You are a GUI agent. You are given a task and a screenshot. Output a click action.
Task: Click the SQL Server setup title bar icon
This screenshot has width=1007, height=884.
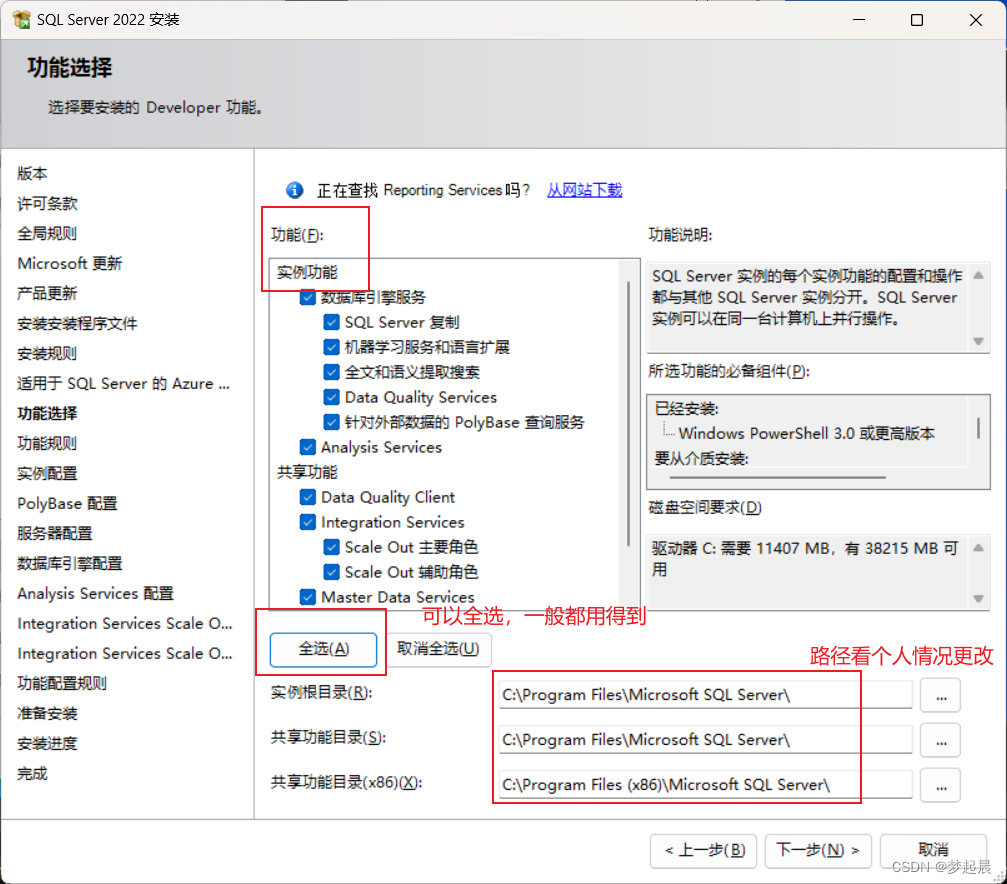21,19
